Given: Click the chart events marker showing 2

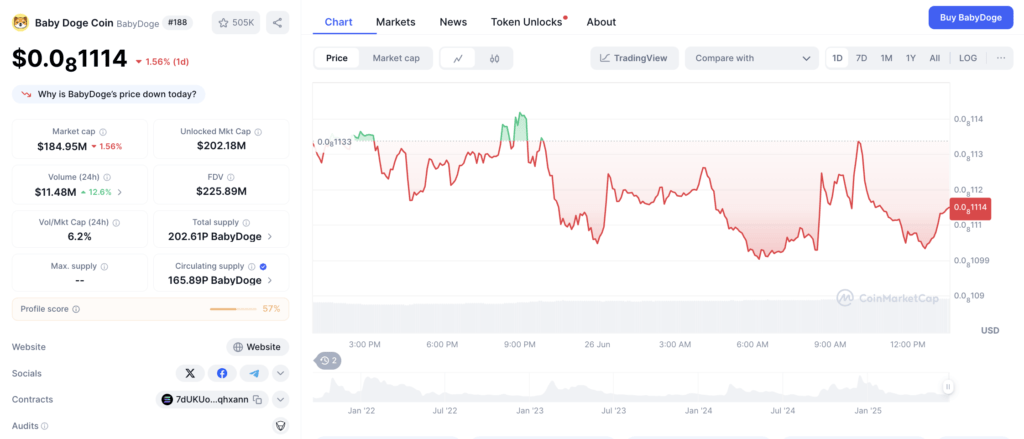Looking at the screenshot, I should click(x=329, y=360).
